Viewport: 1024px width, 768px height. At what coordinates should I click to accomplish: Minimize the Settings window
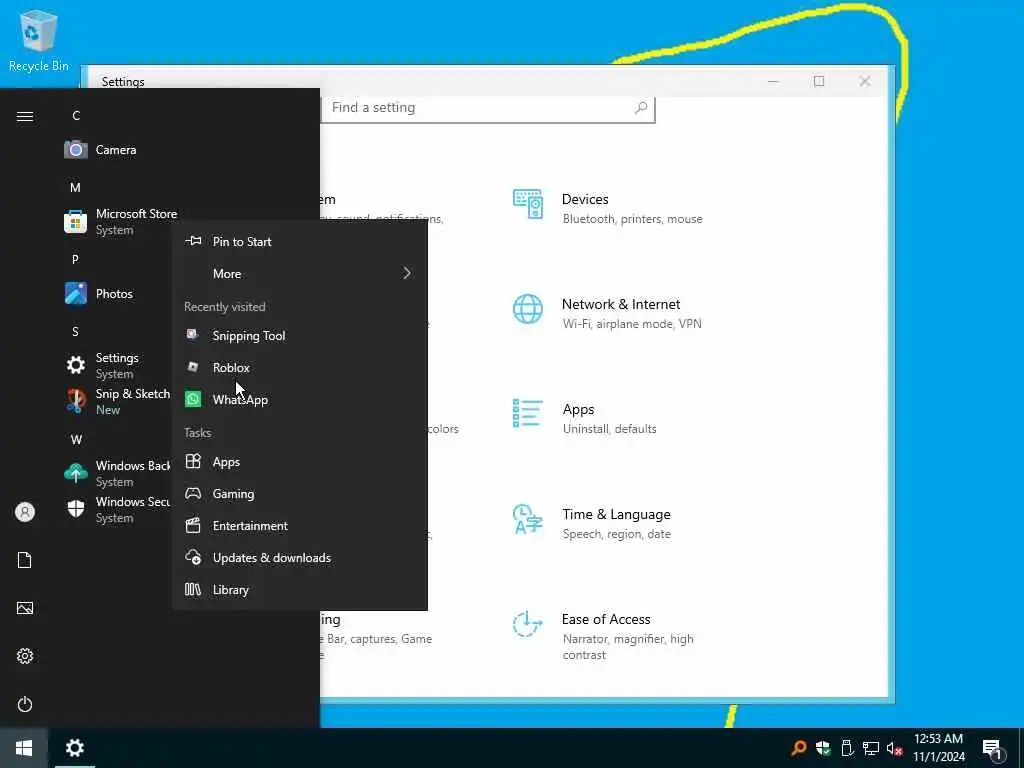pos(773,81)
